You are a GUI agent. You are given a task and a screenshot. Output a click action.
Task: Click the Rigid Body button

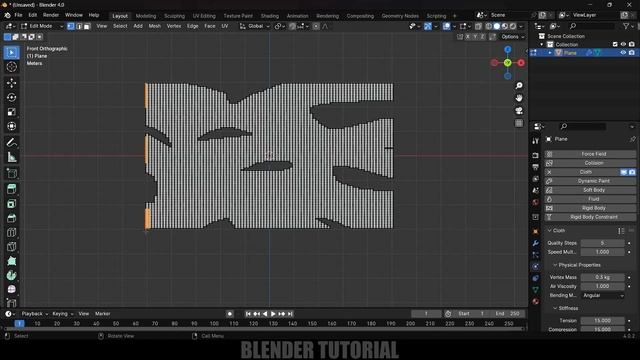tap(590, 208)
